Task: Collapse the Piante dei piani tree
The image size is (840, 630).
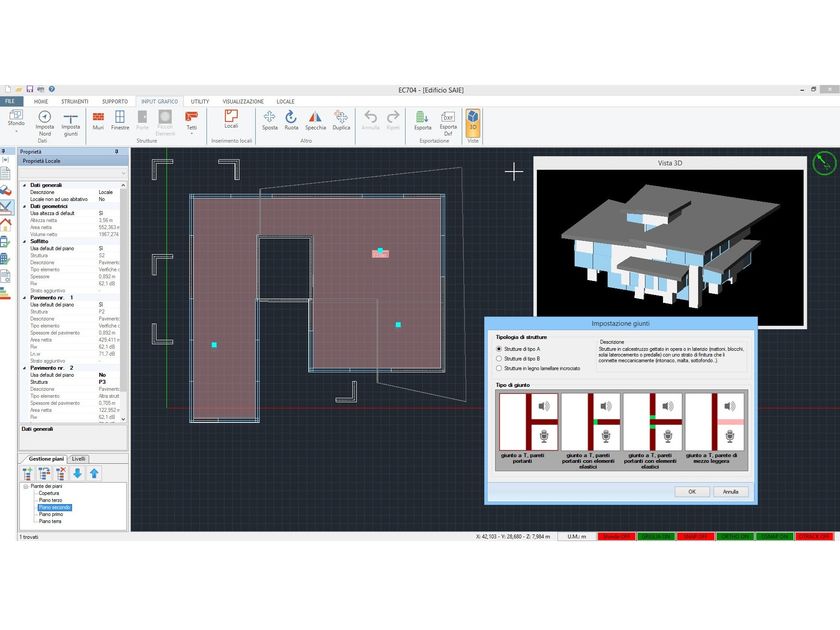Action: coord(25,486)
